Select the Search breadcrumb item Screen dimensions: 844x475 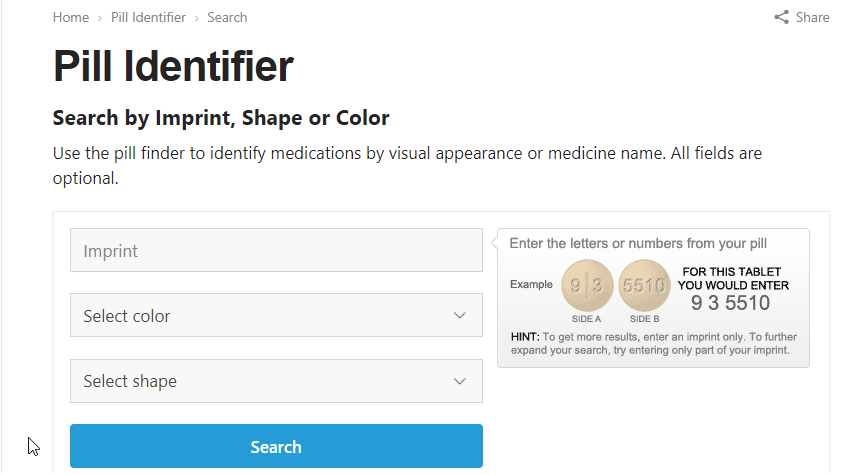(227, 17)
